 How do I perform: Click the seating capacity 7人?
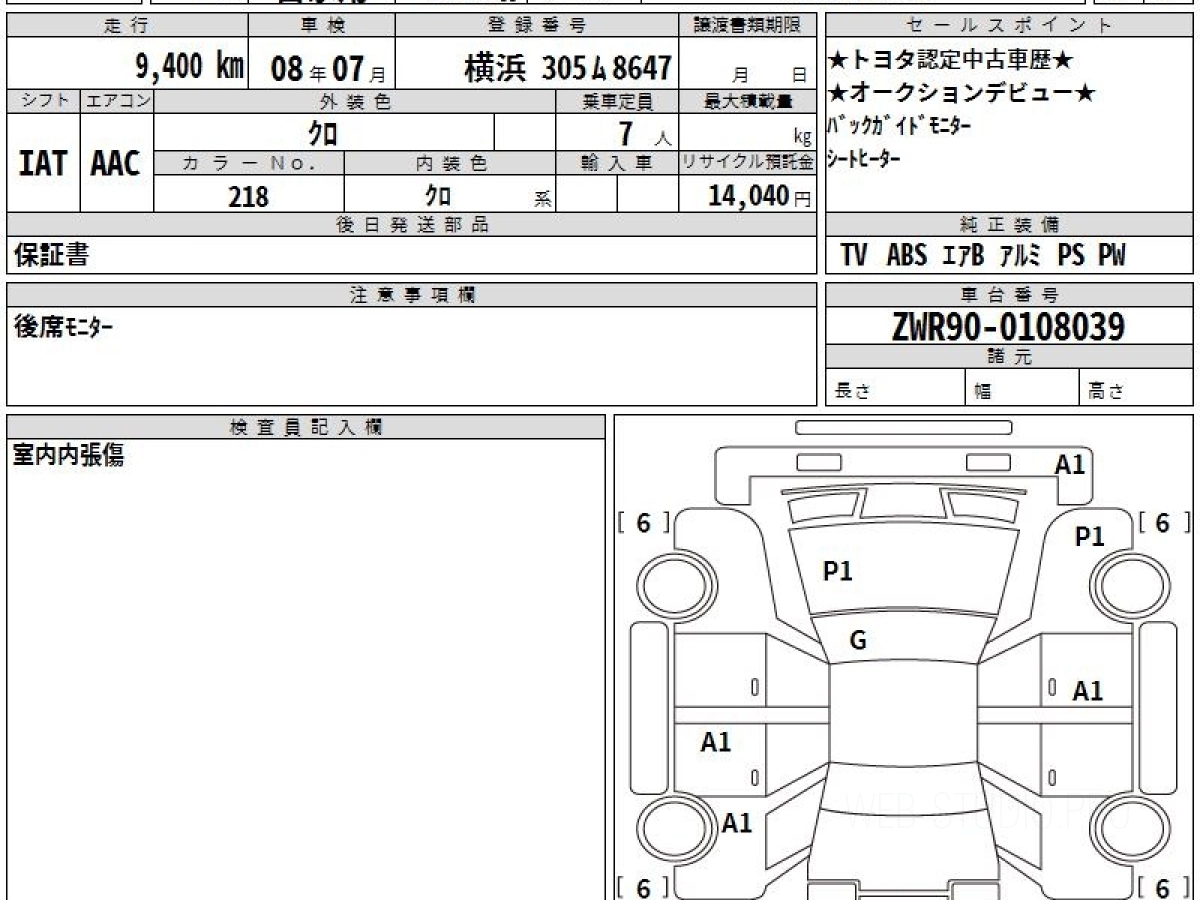pyautogui.click(x=645, y=133)
